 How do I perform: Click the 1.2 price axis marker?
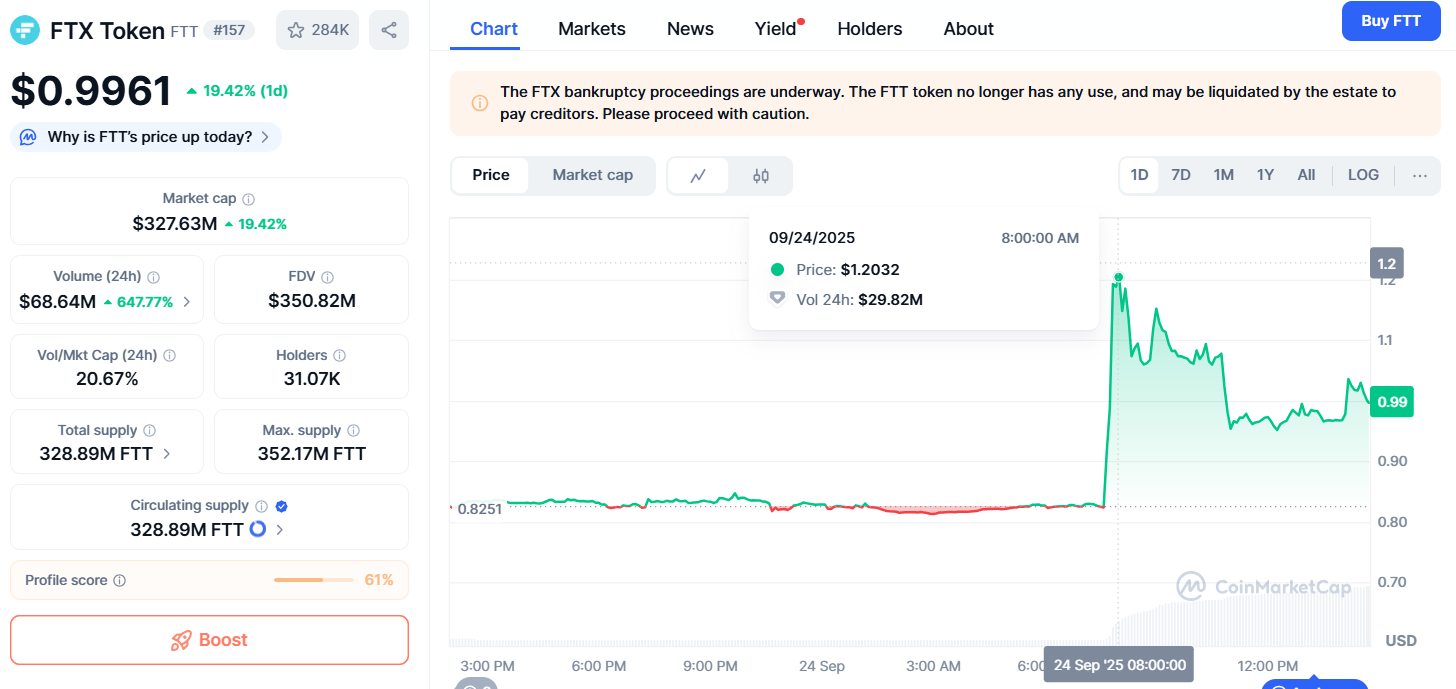coord(1387,264)
